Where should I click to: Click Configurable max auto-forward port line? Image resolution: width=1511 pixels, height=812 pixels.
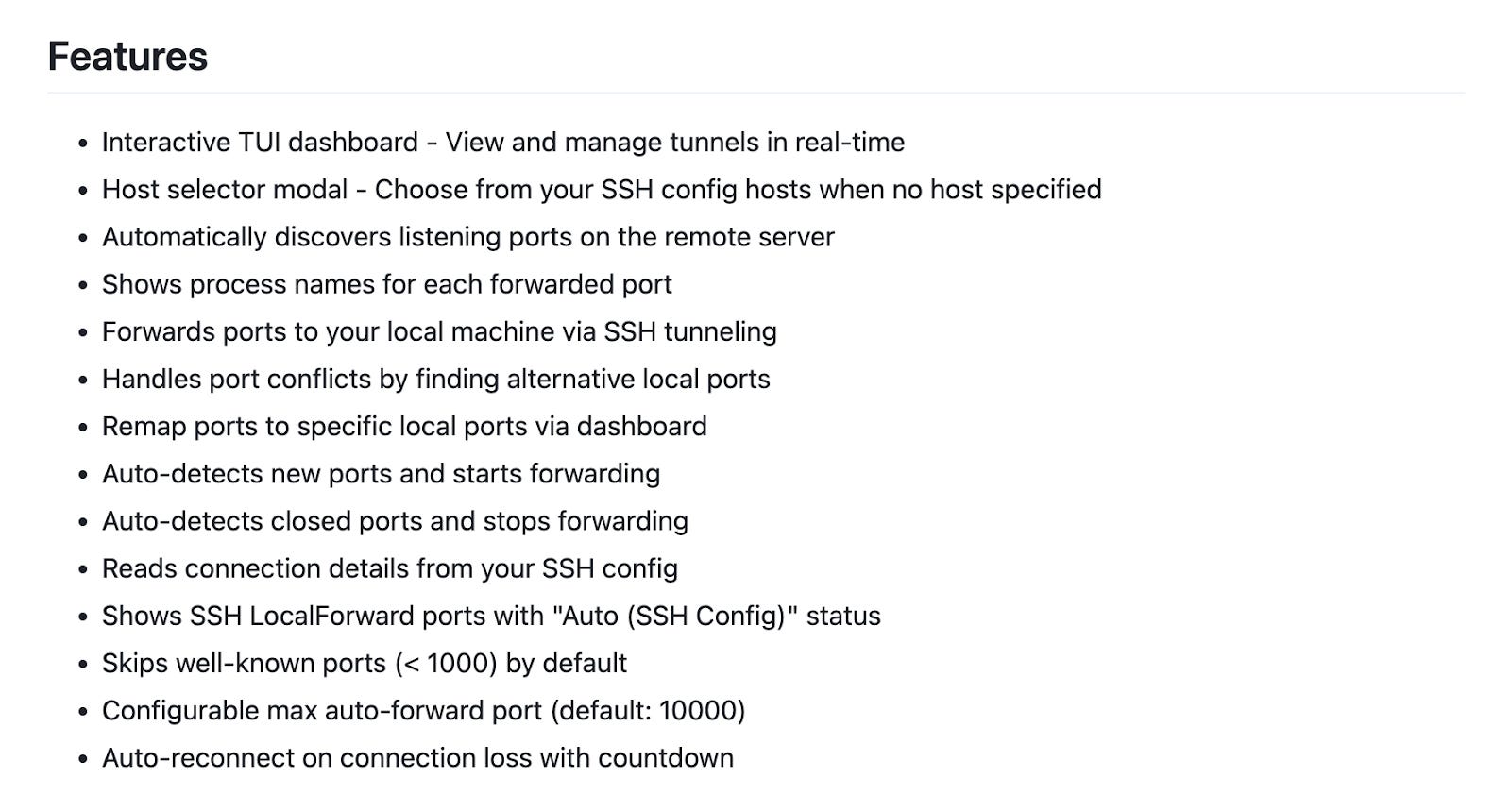point(424,710)
